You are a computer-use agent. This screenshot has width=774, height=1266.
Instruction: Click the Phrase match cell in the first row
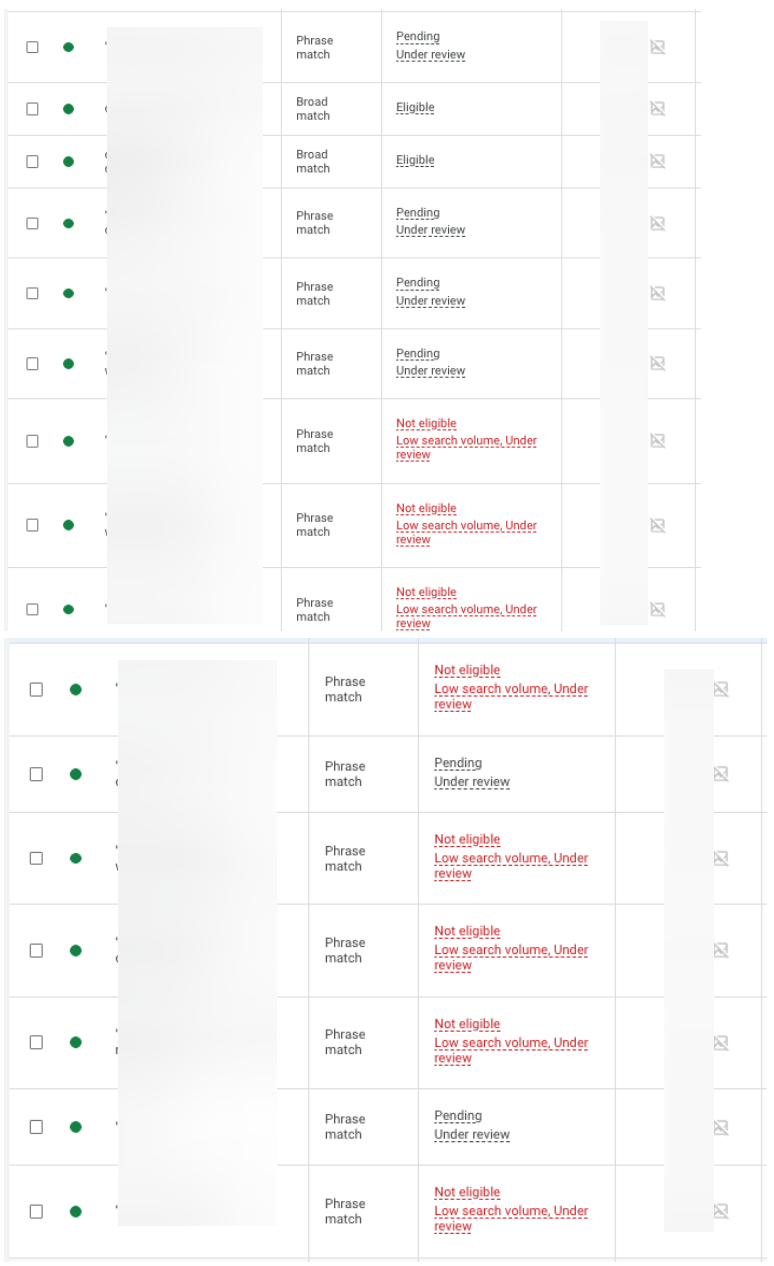point(315,48)
